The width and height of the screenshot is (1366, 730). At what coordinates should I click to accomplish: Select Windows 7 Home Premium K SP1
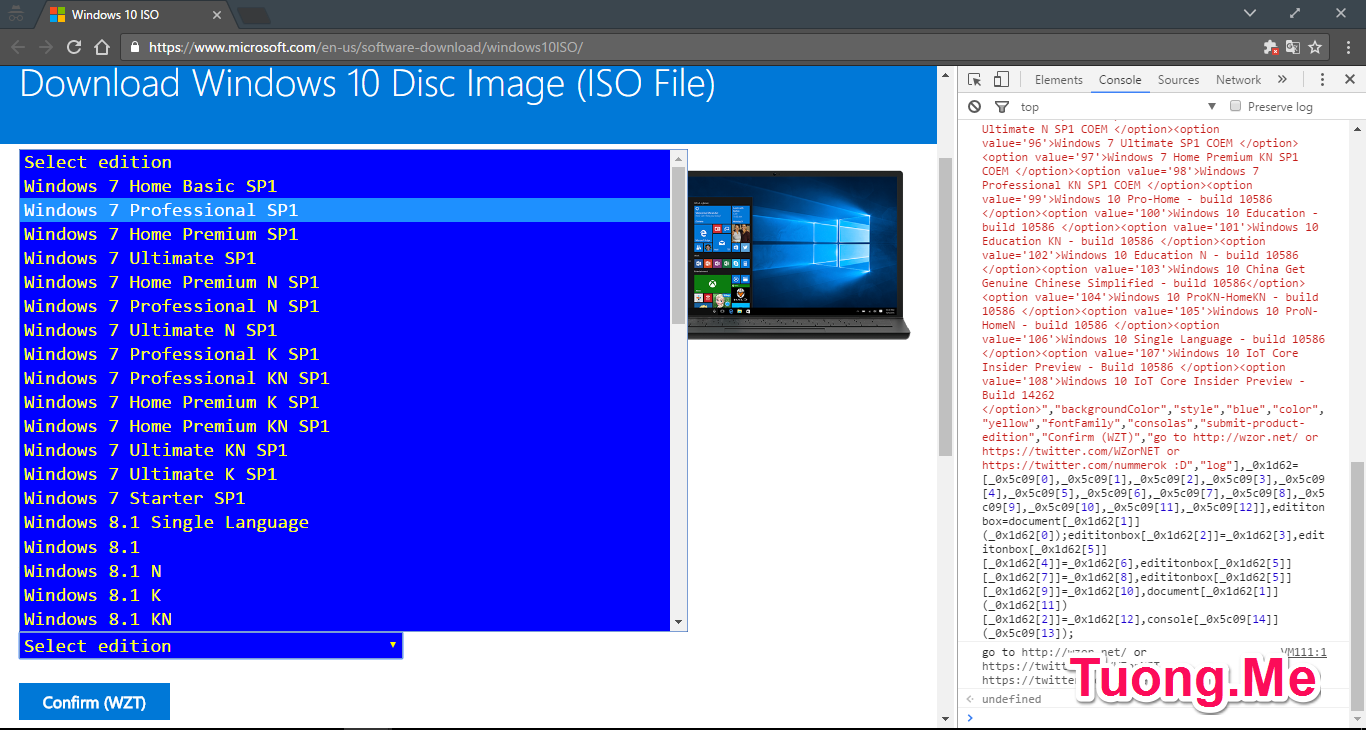pyautogui.click(x=345, y=402)
